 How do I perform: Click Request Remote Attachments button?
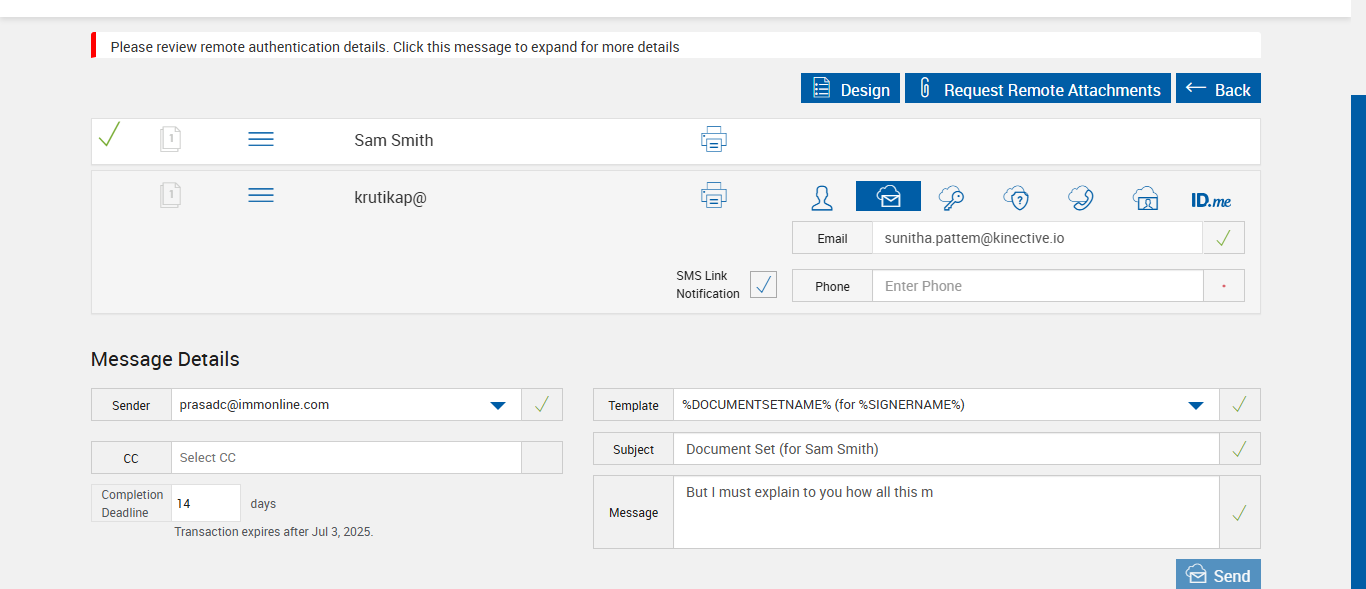click(x=1037, y=89)
